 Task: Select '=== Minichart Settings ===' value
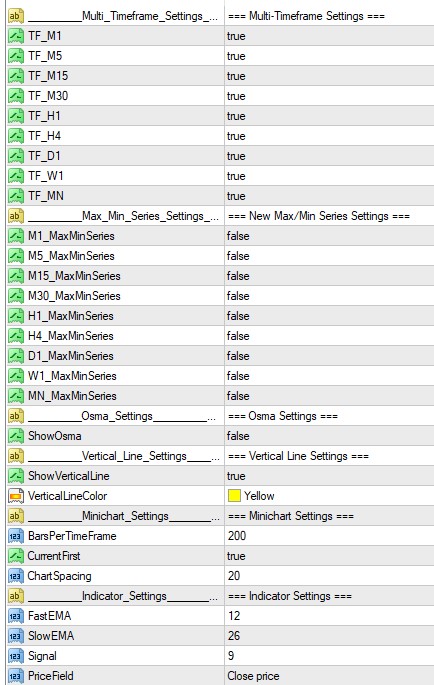(x=291, y=516)
